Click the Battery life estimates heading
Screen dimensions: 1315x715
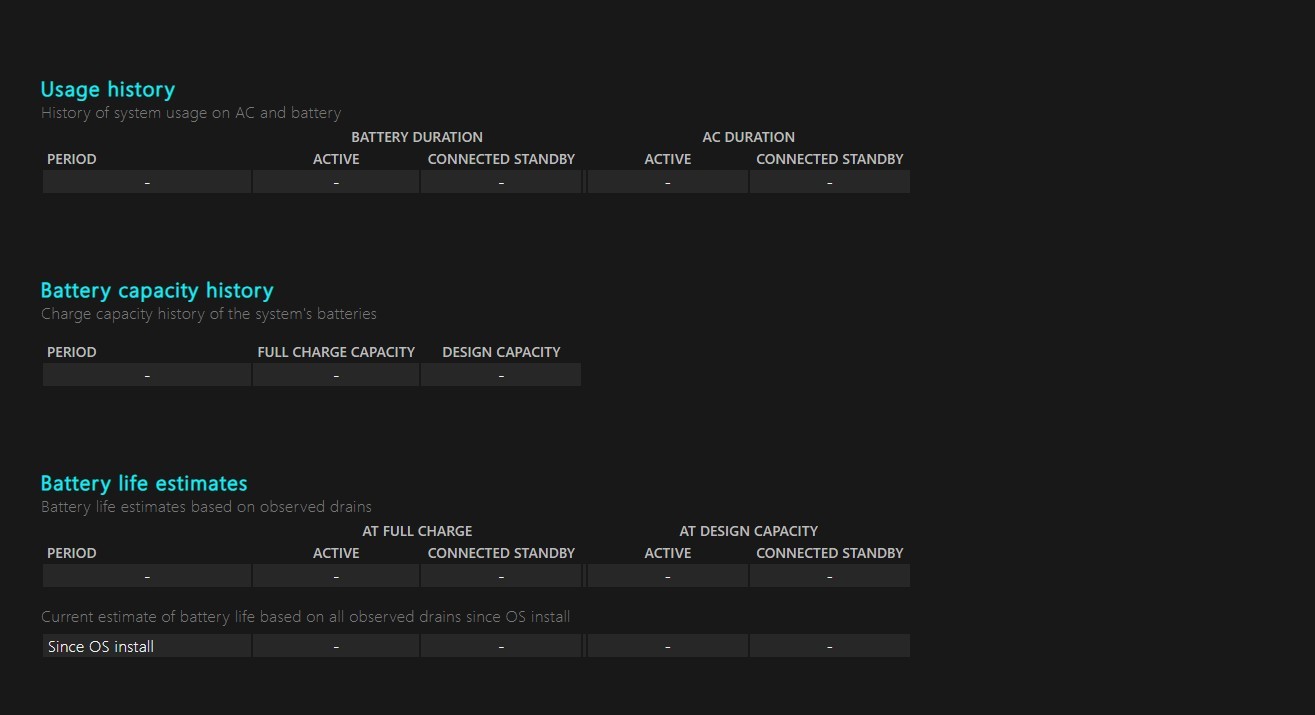click(144, 483)
